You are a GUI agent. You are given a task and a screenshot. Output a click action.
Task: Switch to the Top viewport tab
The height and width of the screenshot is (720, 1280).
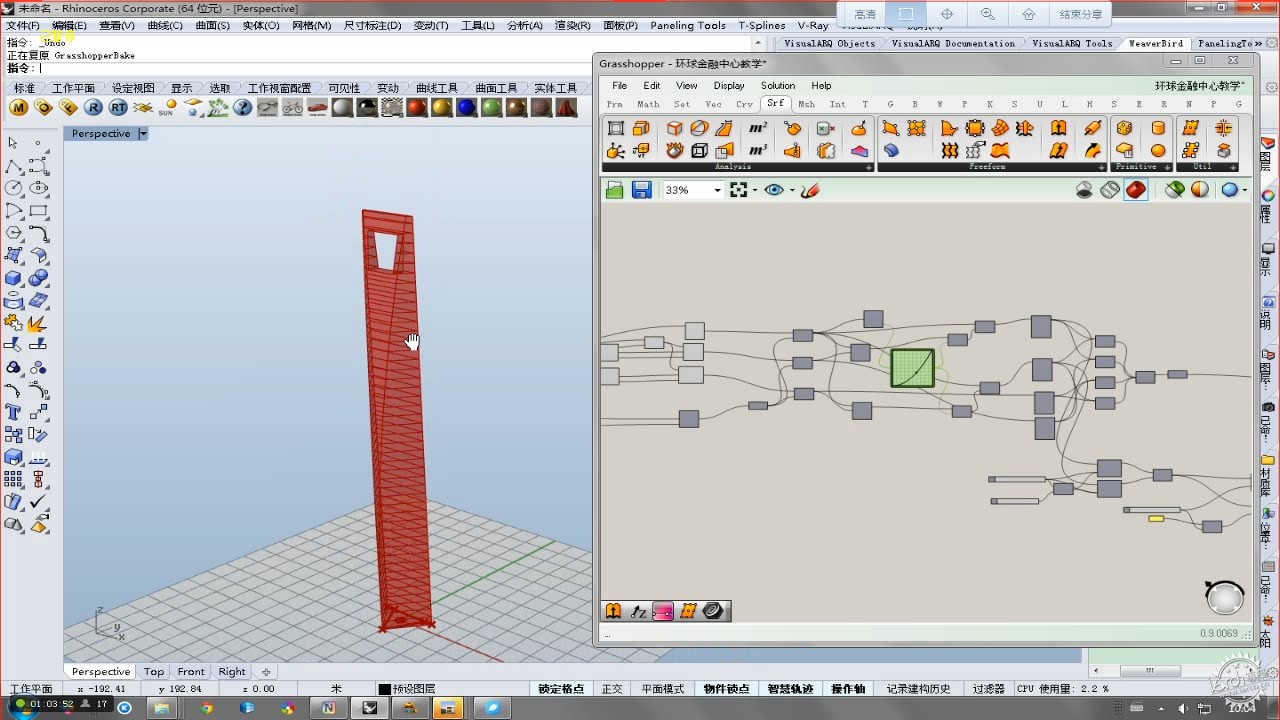click(154, 672)
